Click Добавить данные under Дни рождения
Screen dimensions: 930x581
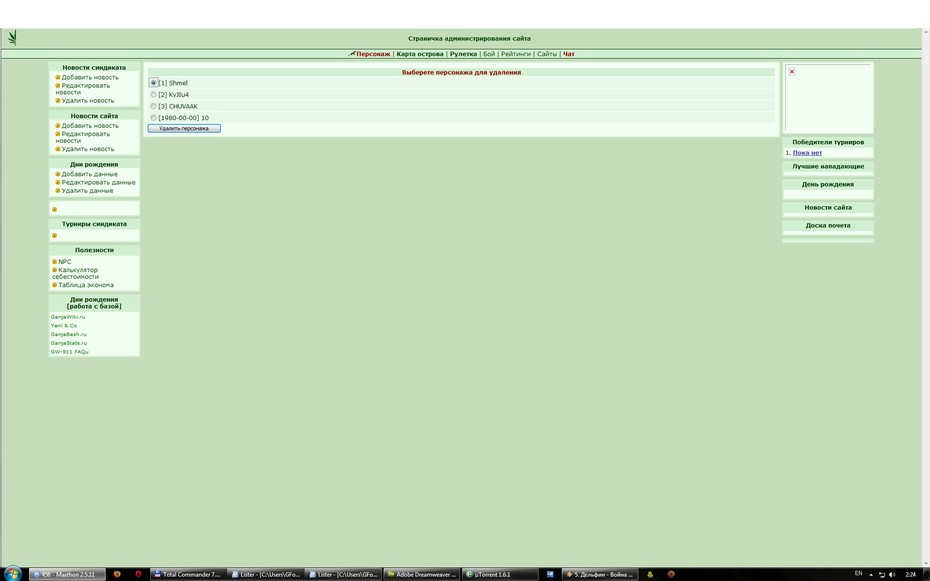point(90,174)
